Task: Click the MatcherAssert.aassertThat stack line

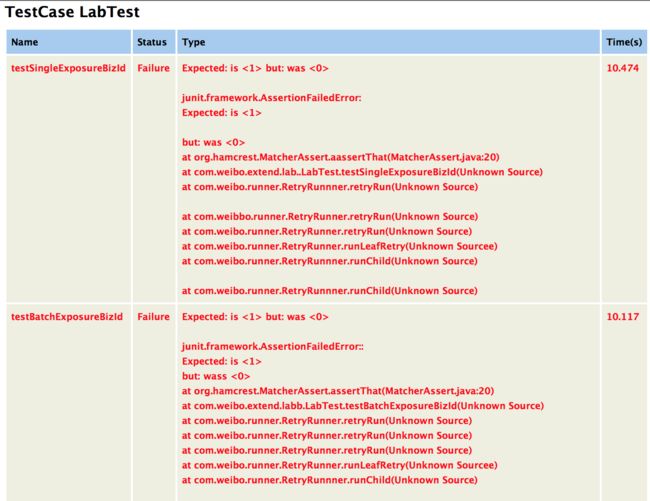Action: click(341, 157)
